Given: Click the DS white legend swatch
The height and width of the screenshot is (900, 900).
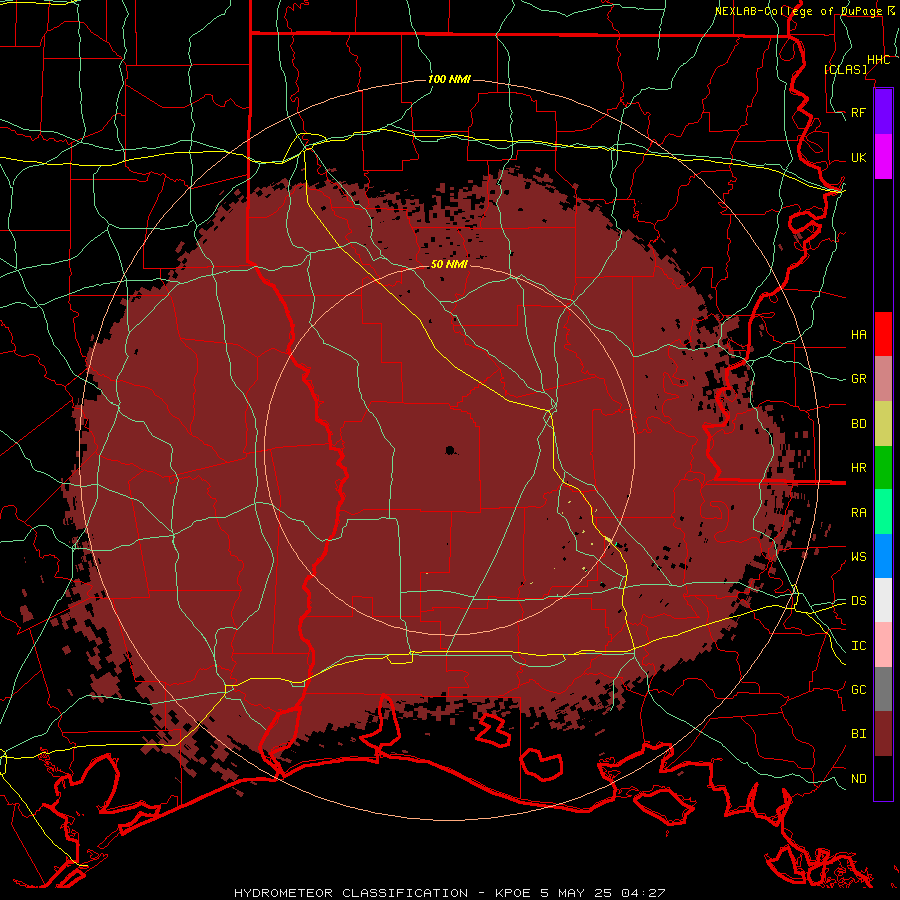Looking at the screenshot, I should pyautogui.click(x=883, y=600).
